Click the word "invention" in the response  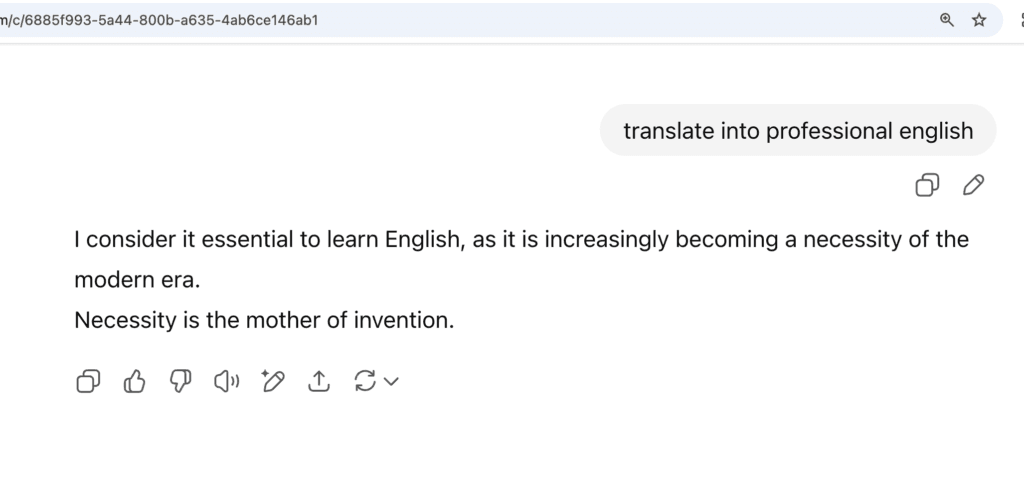(x=402, y=320)
